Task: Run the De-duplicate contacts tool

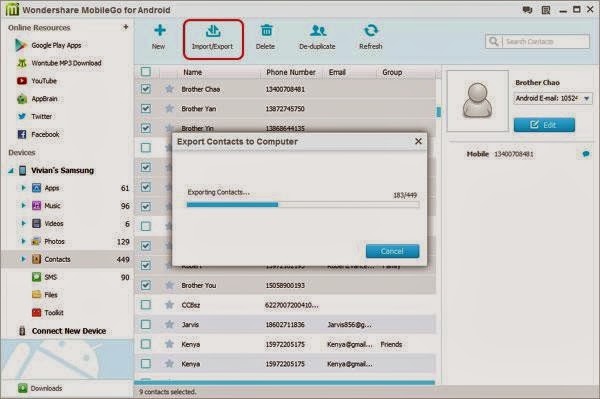Action: click(318, 37)
